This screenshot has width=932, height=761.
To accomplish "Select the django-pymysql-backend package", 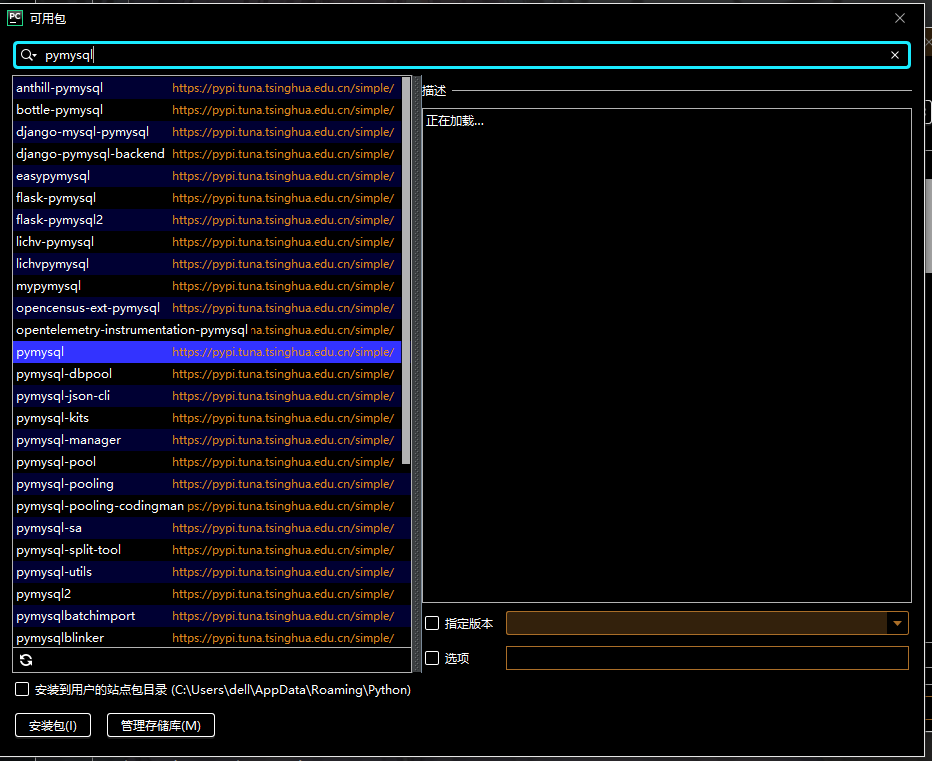I will pos(207,154).
